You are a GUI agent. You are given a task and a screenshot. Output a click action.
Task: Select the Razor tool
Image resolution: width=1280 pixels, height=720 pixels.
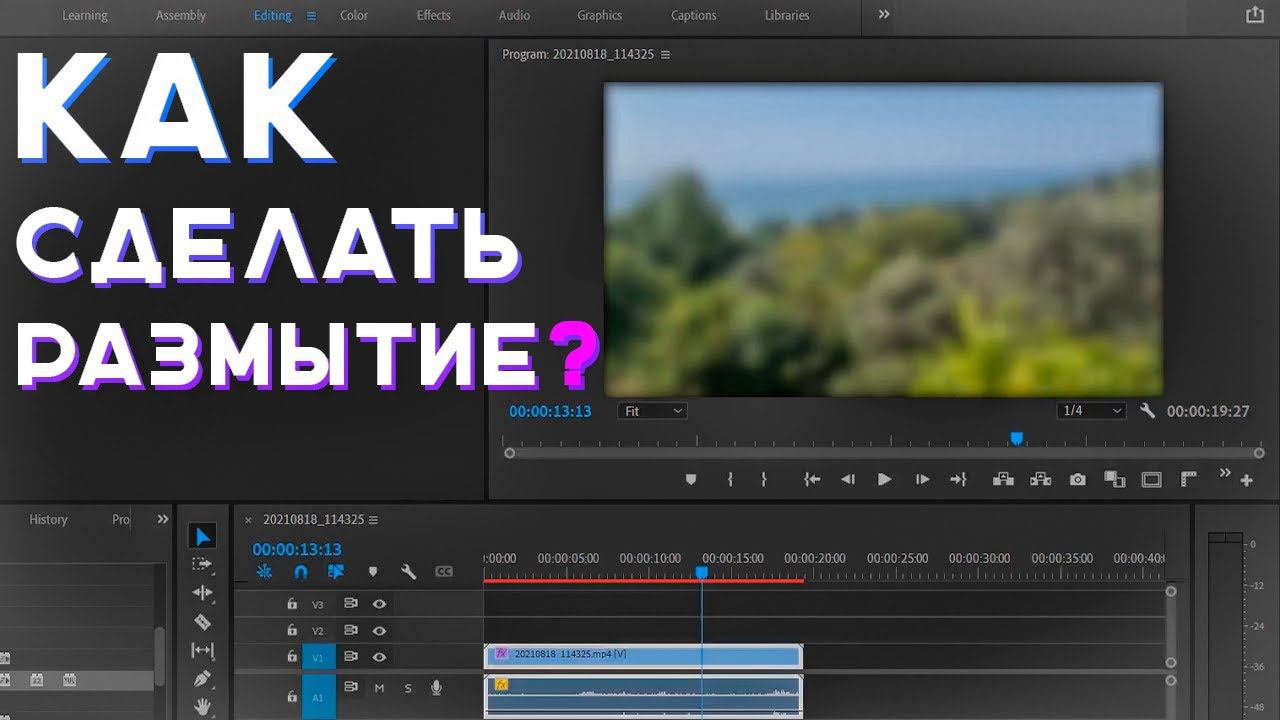click(202, 622)
